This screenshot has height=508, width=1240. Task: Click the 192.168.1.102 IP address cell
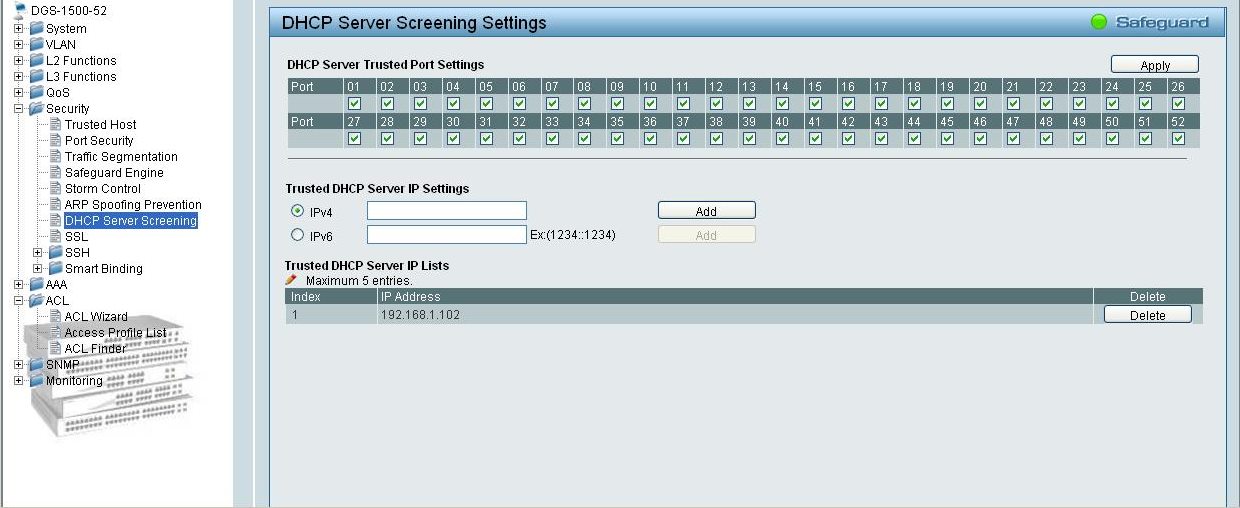coord(734,315)
